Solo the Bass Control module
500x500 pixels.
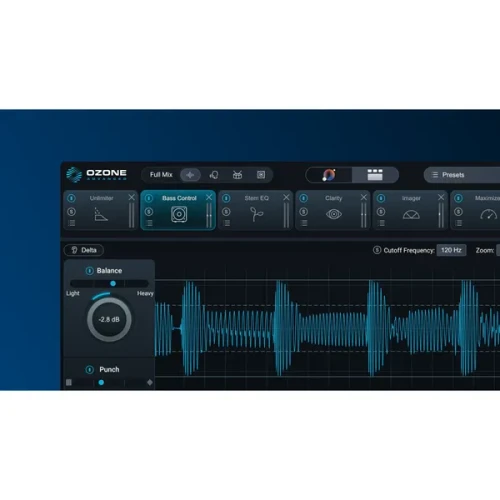[x=149, y=212]
